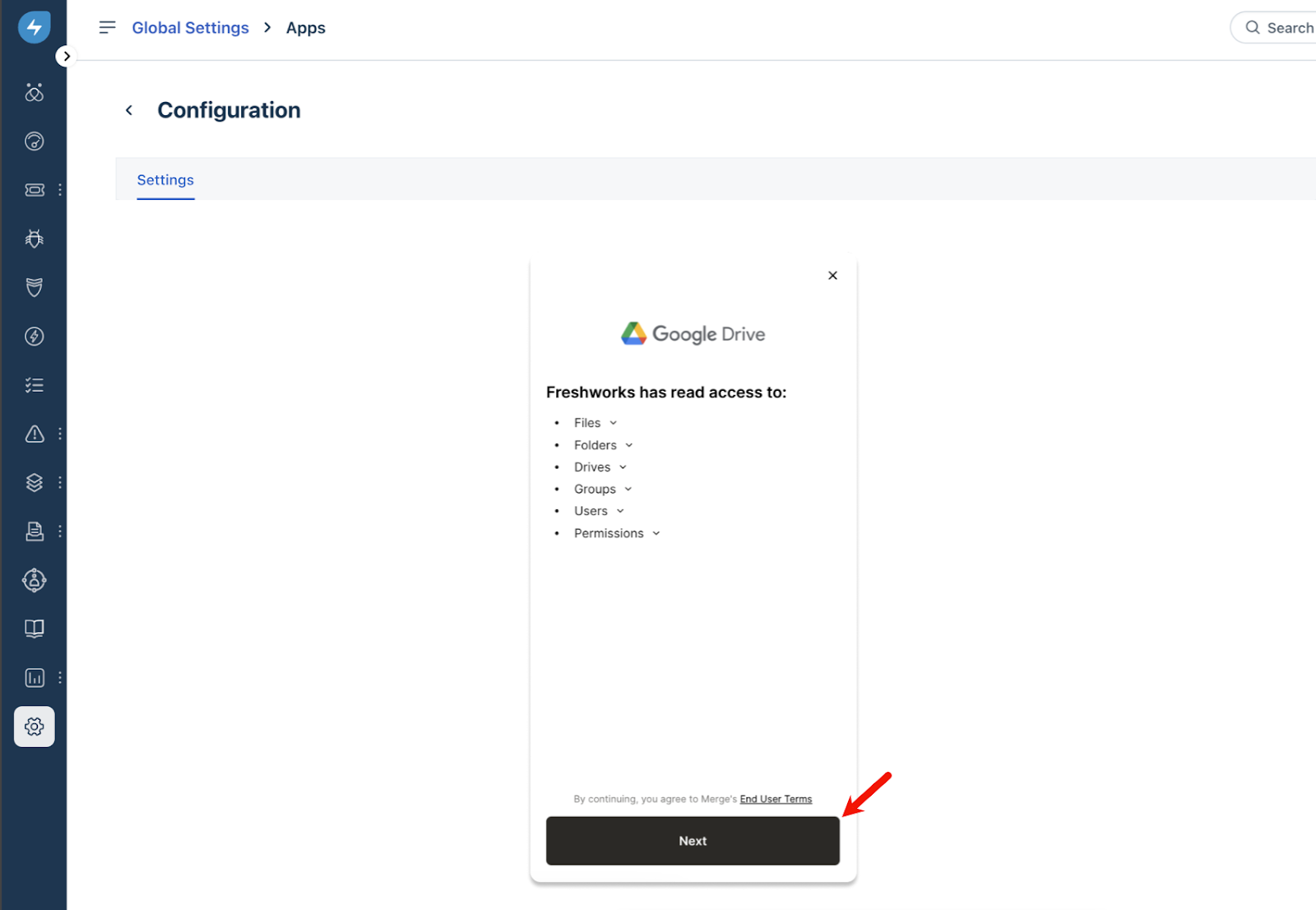The height and width of the screenshot is (910, 1316).
Task: Close the Google Drive dialog
Action: click(x=832, y=276)
